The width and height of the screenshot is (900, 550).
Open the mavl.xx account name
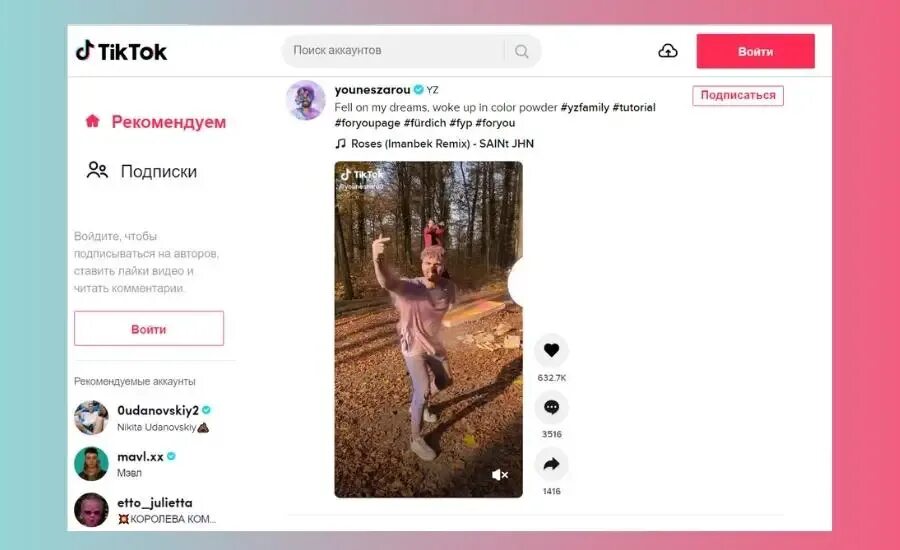140,456
